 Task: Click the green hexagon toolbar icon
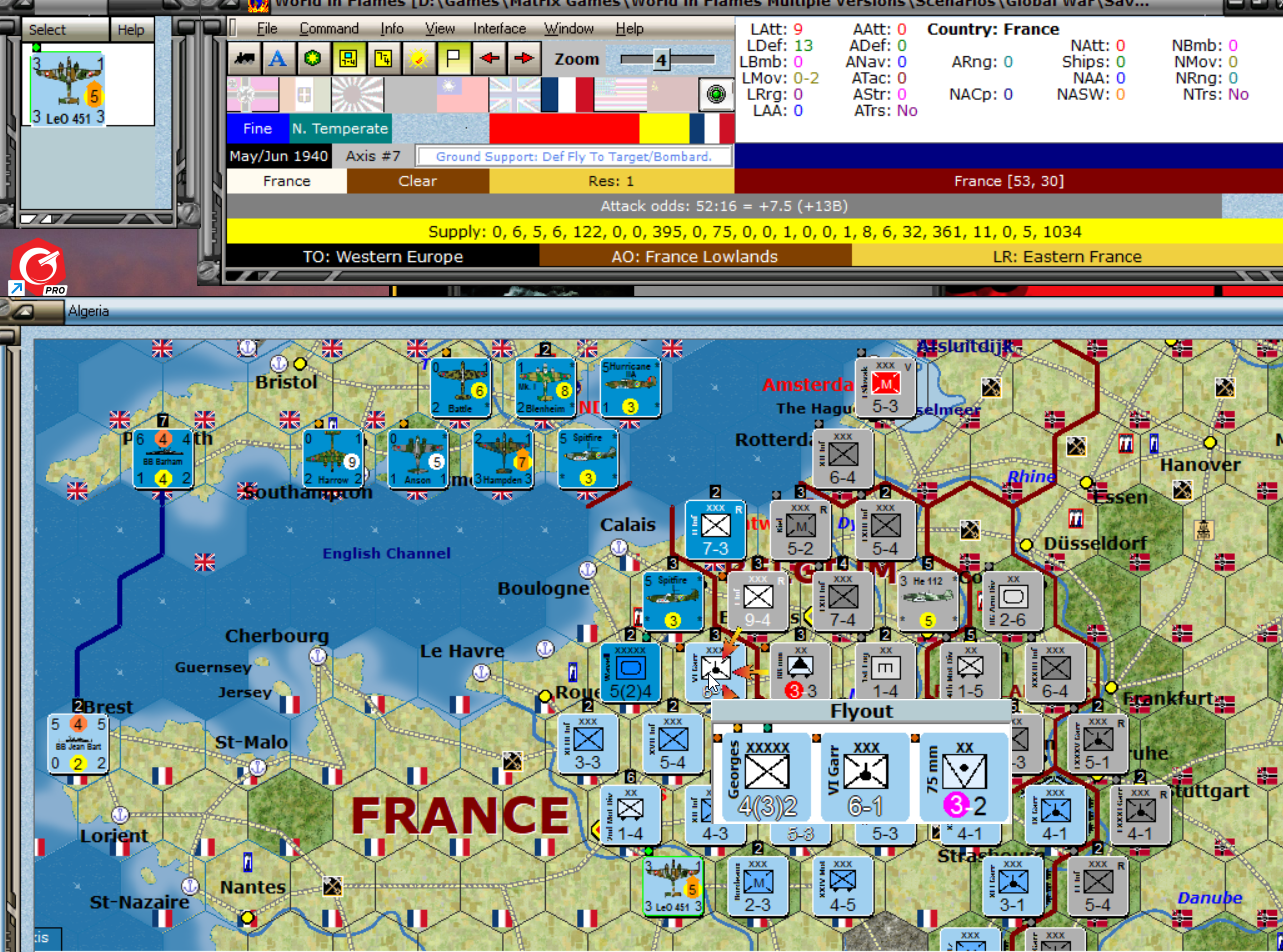[313, 58]
